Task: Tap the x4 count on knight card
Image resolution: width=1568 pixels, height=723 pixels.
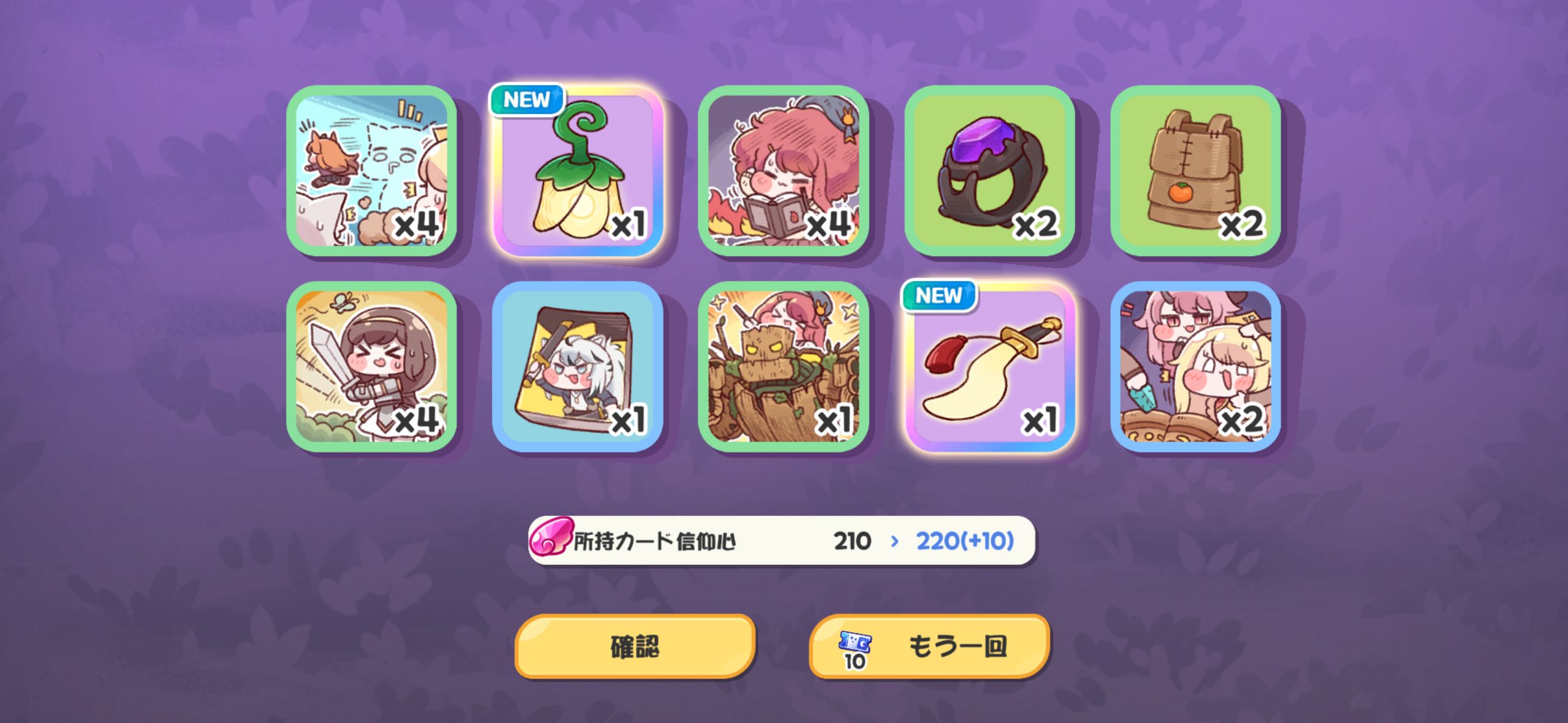Action: coord(417,420)
